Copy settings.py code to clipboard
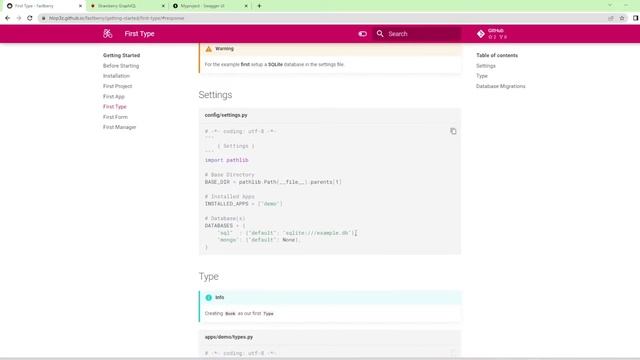The width and height of the screenshot is (640, 360). pos(453,131)
